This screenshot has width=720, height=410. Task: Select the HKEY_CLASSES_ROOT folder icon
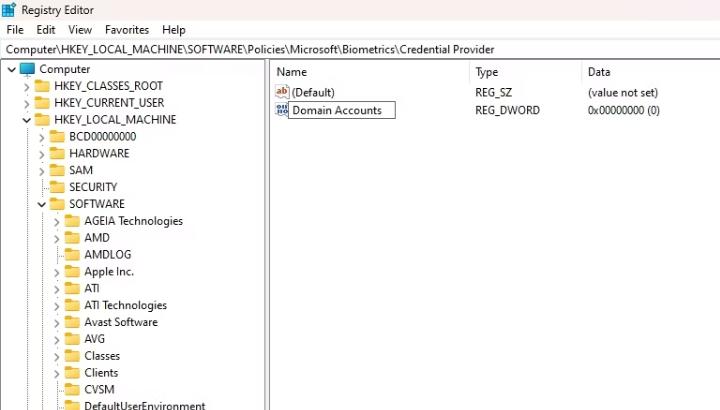[x=42, y=86]
